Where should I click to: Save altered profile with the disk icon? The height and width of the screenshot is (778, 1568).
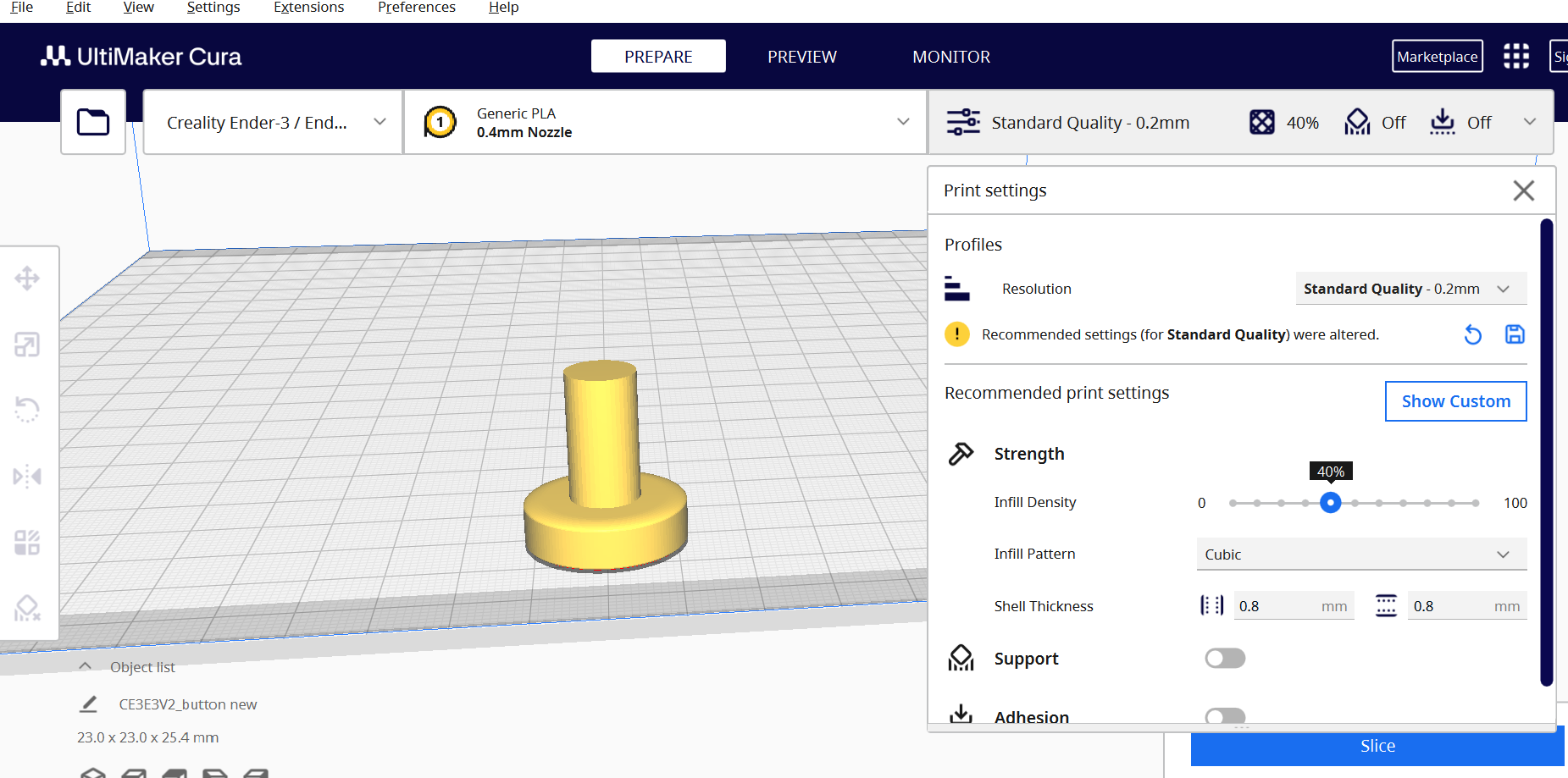click(x=1515, y=334)
